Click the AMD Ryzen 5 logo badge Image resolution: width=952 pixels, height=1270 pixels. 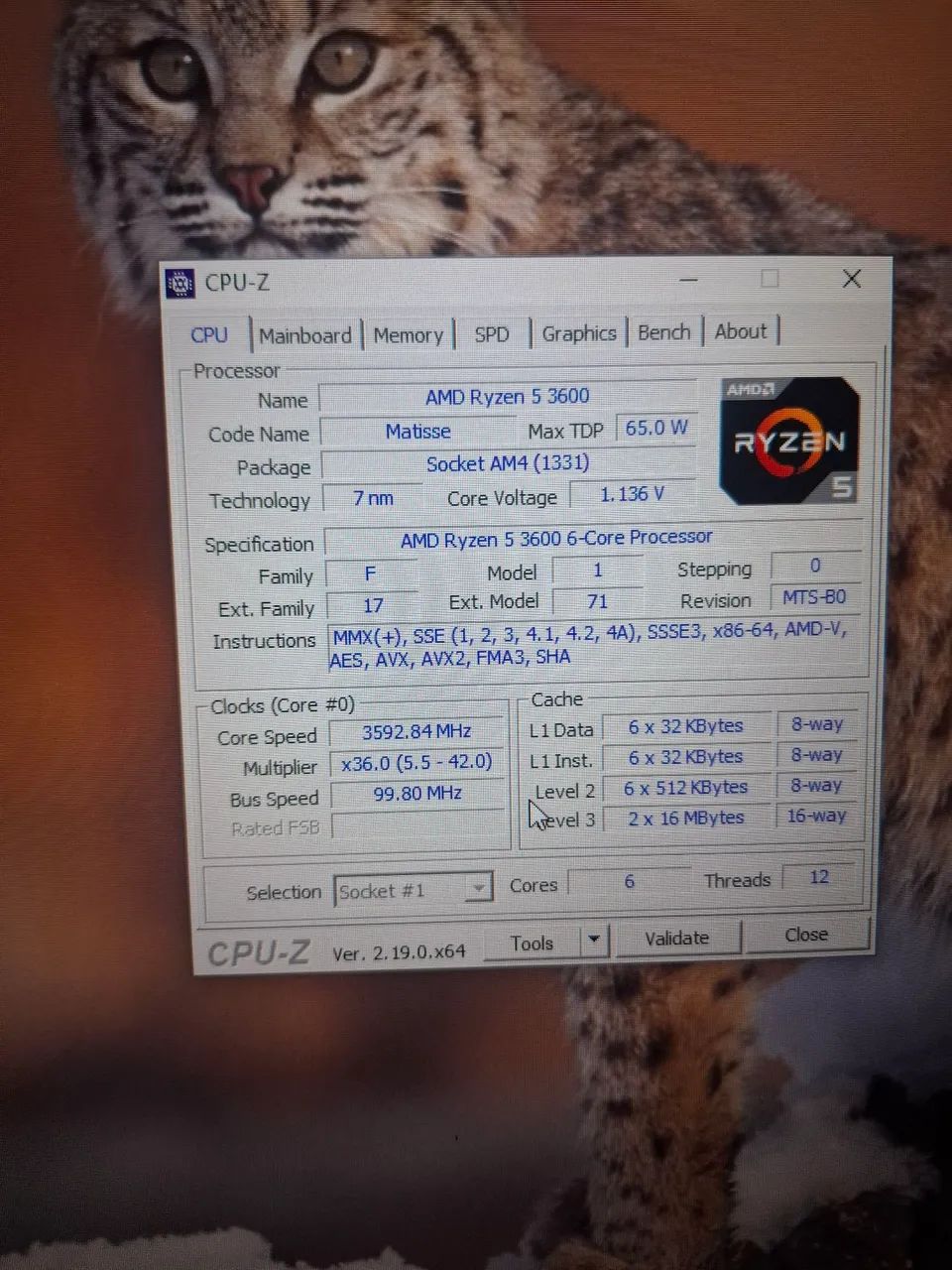pos(790,441)
